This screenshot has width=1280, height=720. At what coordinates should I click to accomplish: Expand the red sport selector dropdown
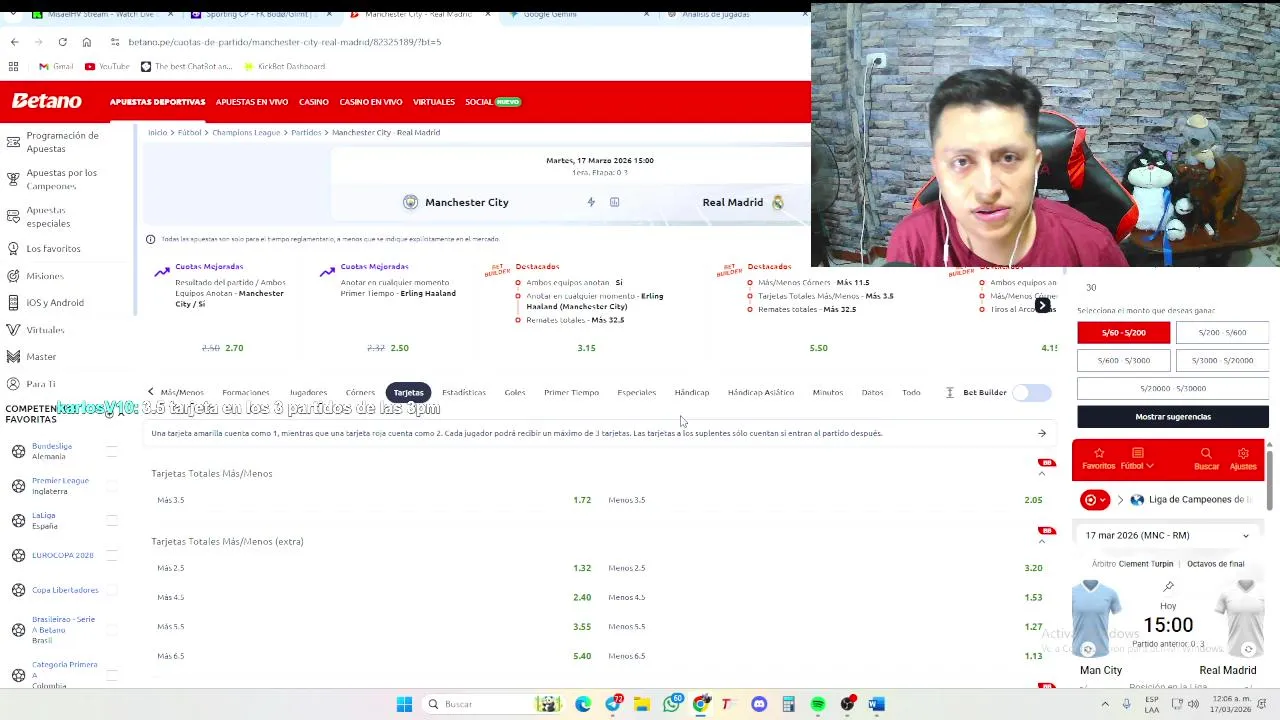coord(1095,500)
